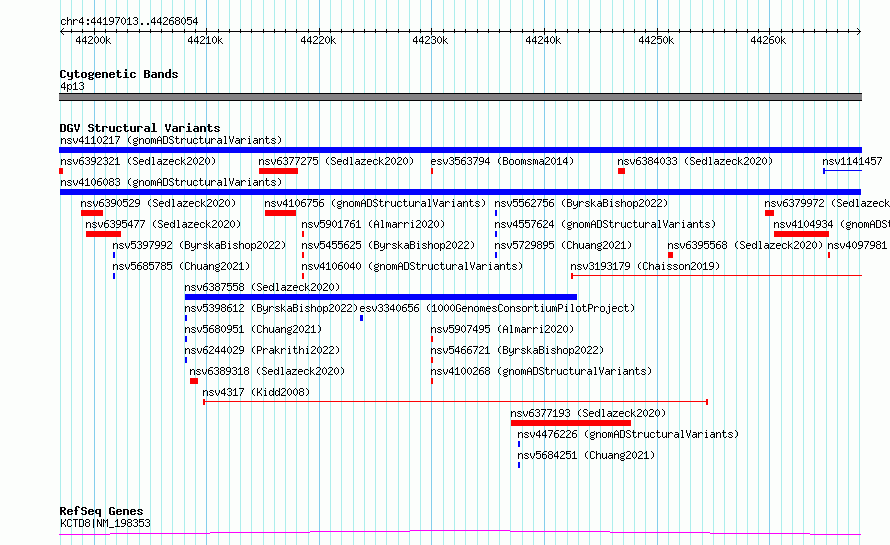The height and width of the screenshot is (545, 890).
Task: Open nsv6390529 Sedlazeck2020 variant details
Action: [x=158, y=203]
